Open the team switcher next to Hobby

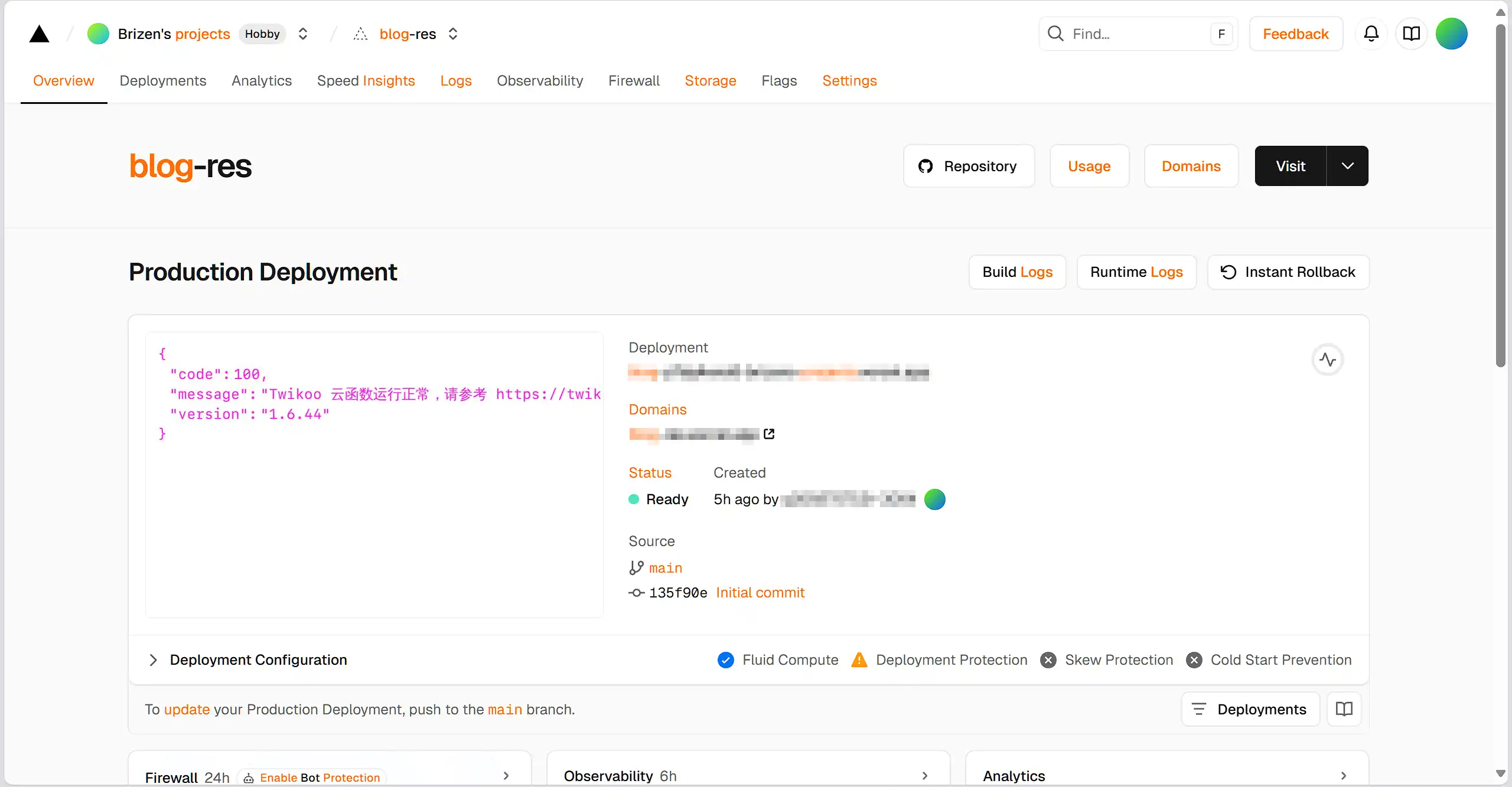[x=303, y=34]
